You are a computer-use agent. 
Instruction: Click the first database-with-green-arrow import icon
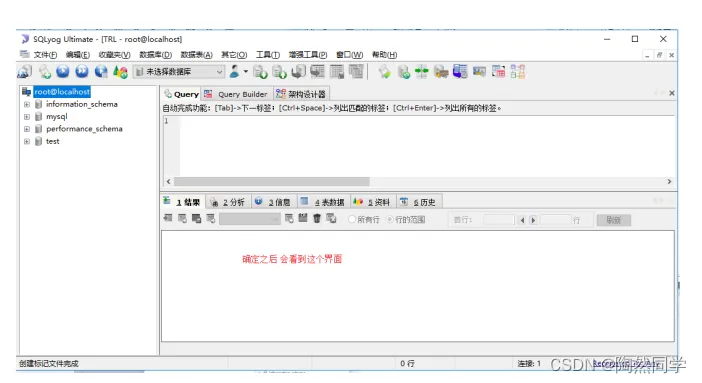[260, 72]
